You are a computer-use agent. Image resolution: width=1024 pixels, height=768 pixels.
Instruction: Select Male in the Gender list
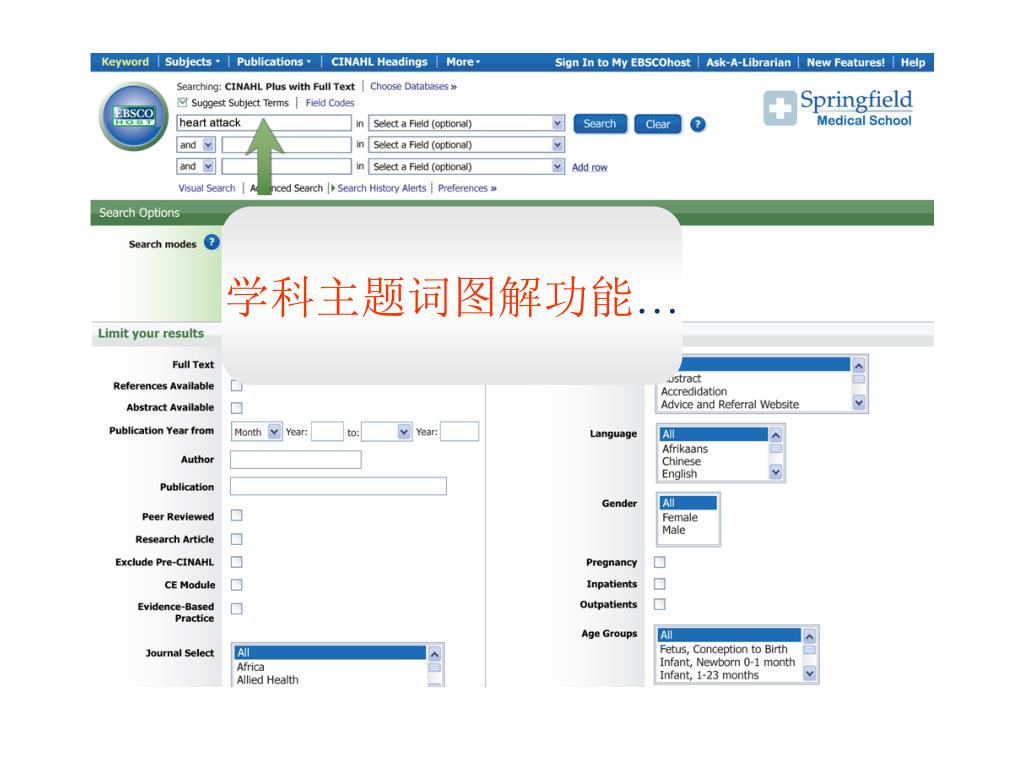pyautogui.click(x=673, y=530)
